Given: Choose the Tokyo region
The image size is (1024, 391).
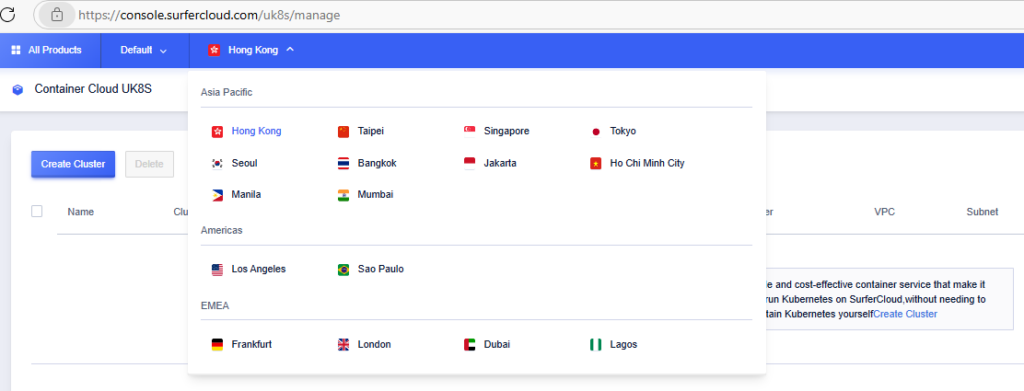Looking at the screenshot, I should [x=623, y=131].
